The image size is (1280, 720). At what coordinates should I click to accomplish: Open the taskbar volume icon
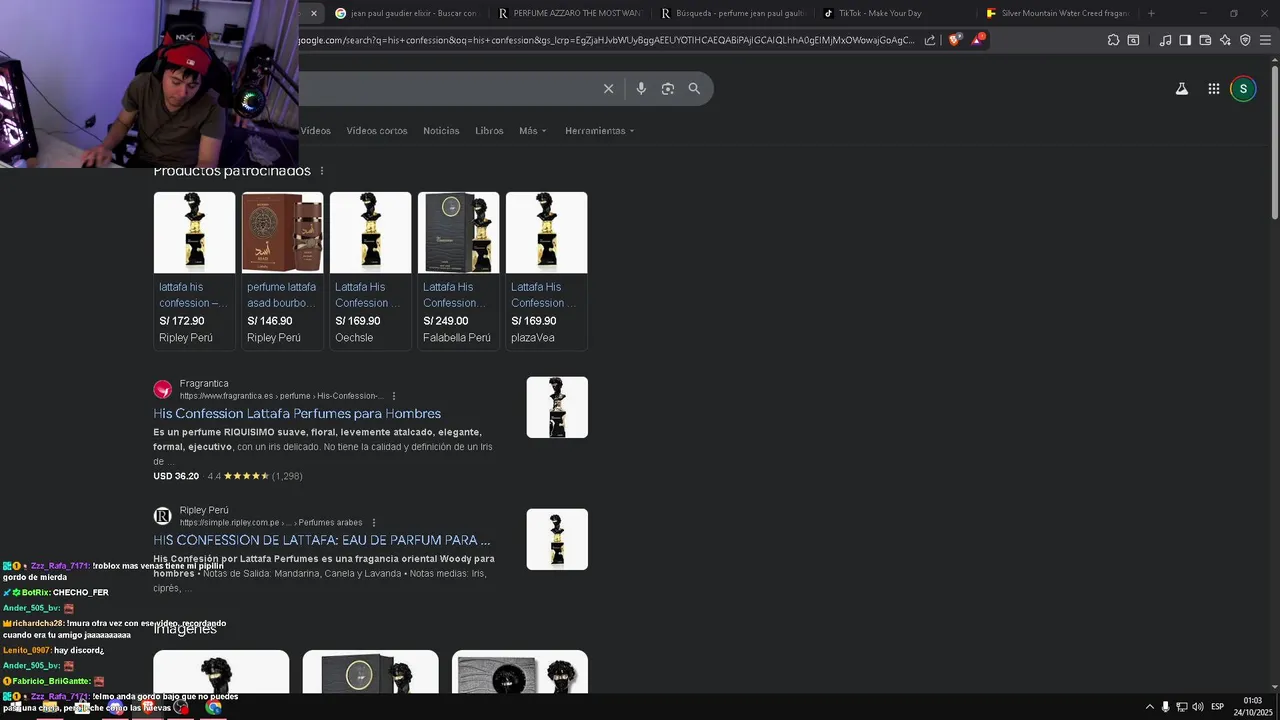pos(1197,707)
